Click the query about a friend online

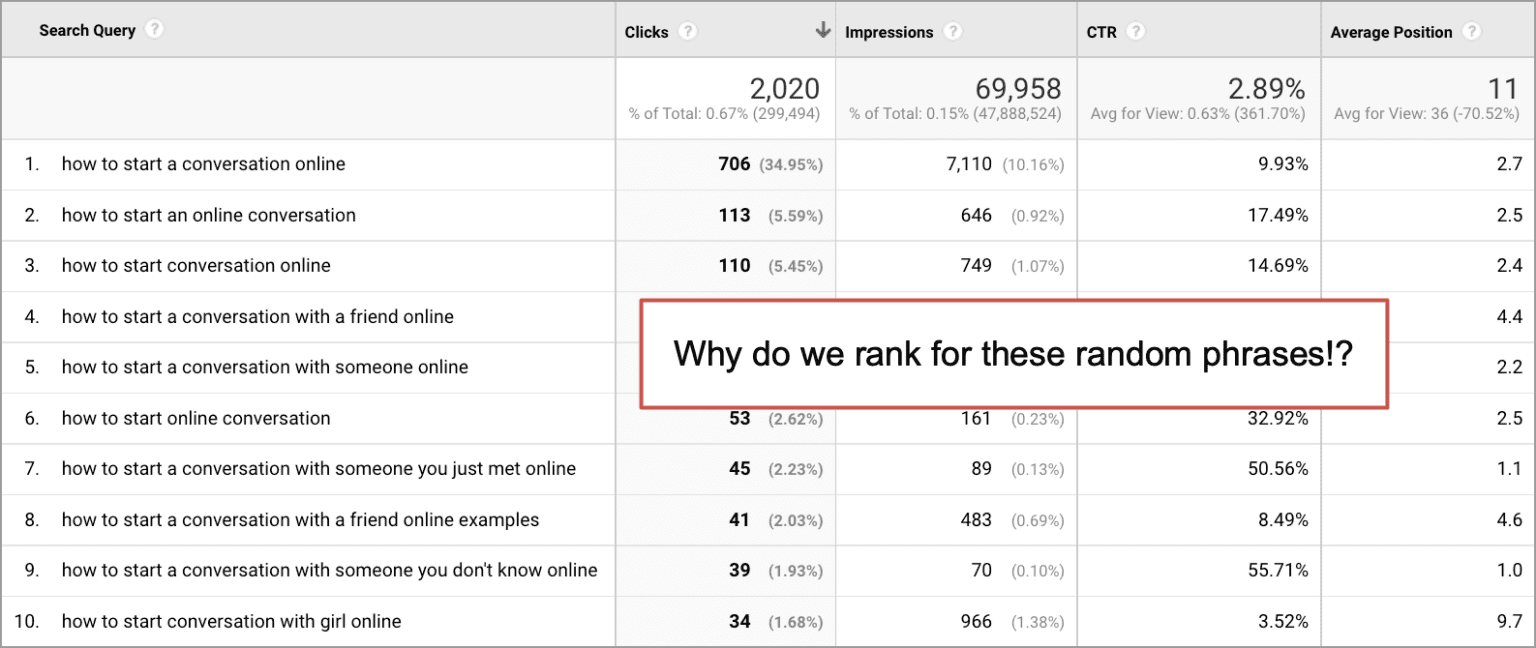(256, 316)
